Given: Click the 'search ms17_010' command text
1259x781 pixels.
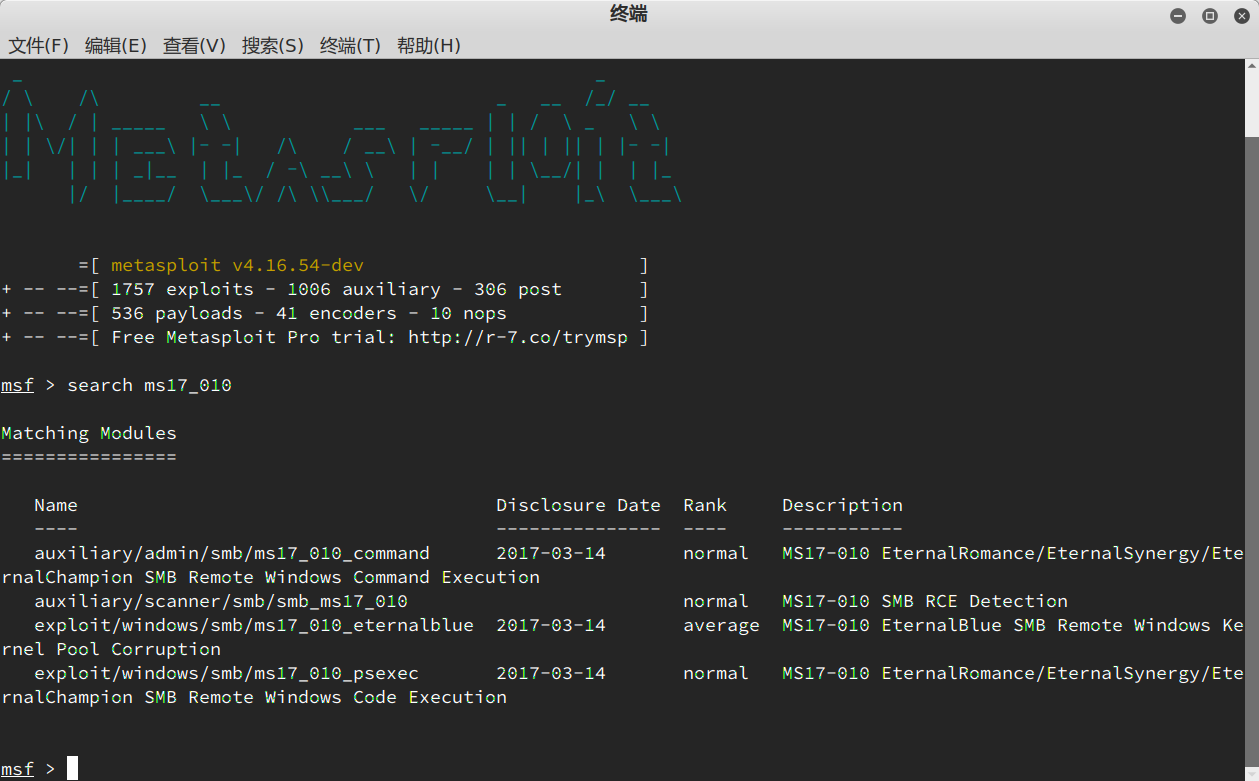Looking at the screenshot, I should (149, 385).
